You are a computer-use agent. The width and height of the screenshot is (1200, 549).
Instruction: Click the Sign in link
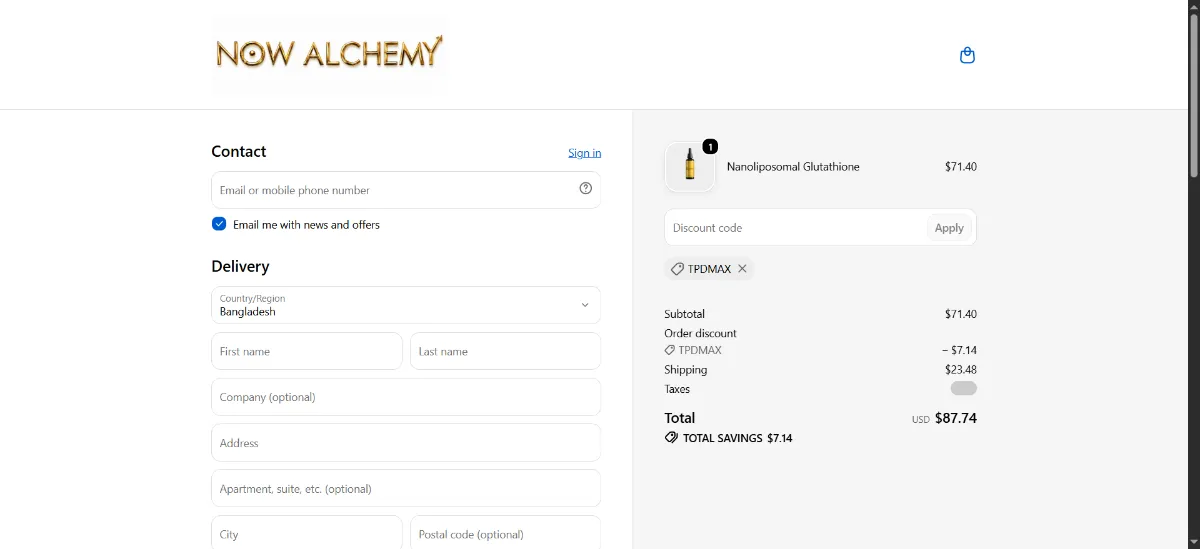point(585,153)
